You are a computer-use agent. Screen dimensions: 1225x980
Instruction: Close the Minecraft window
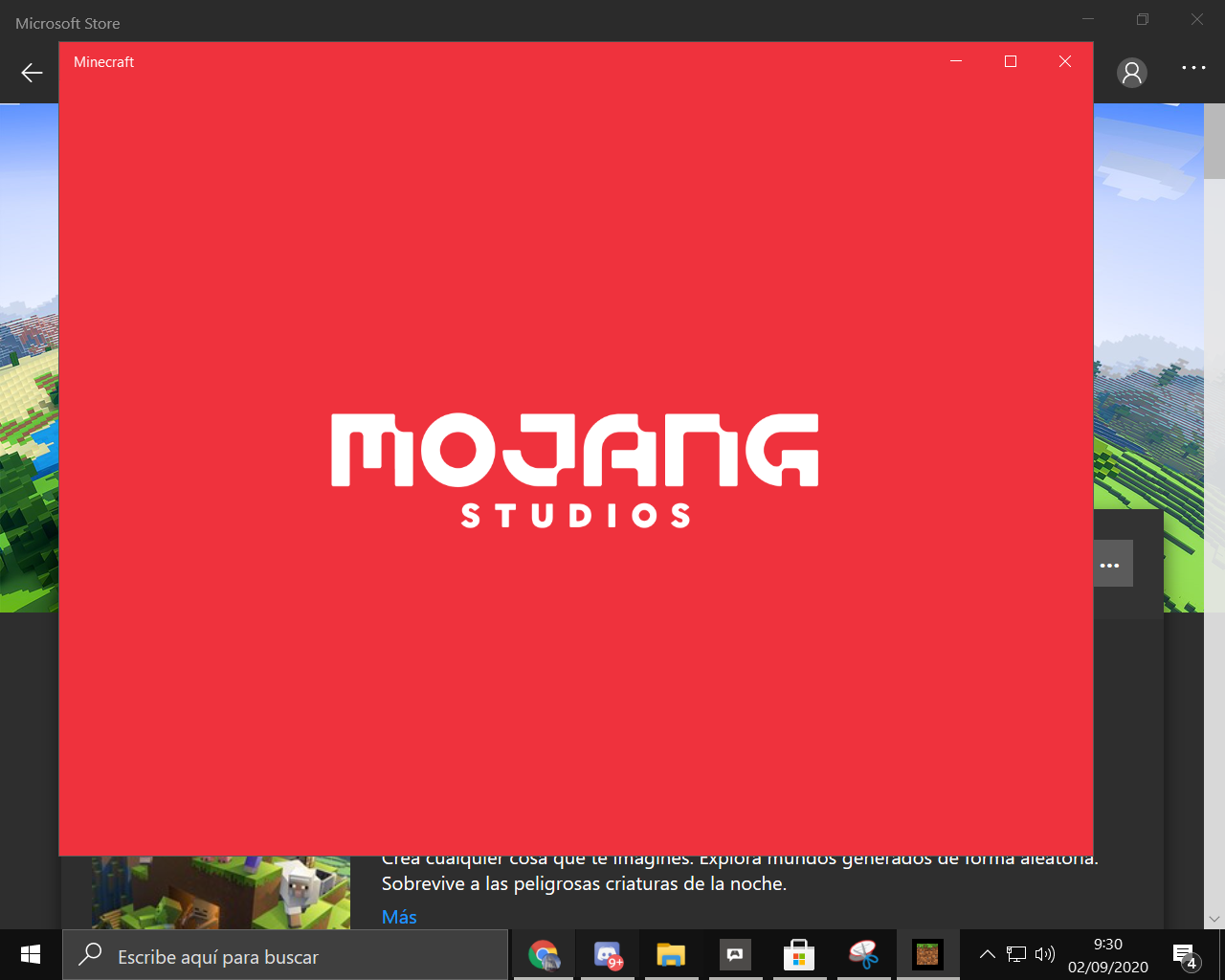1065,61
